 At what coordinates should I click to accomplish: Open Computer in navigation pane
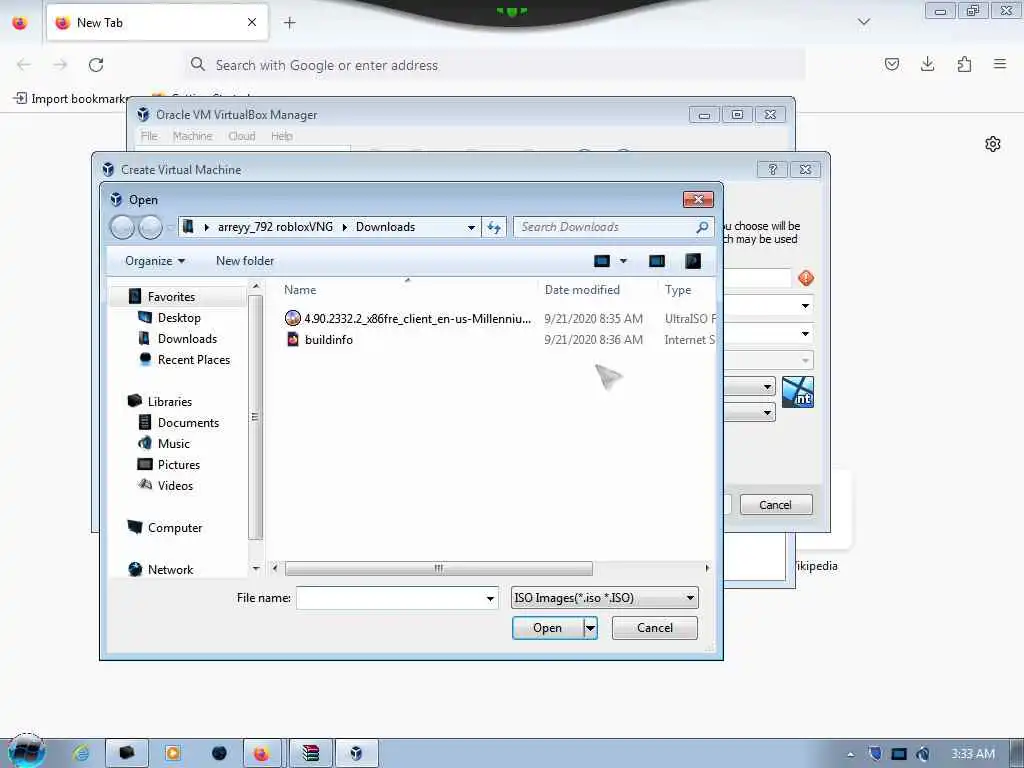[x=174, y=528]
